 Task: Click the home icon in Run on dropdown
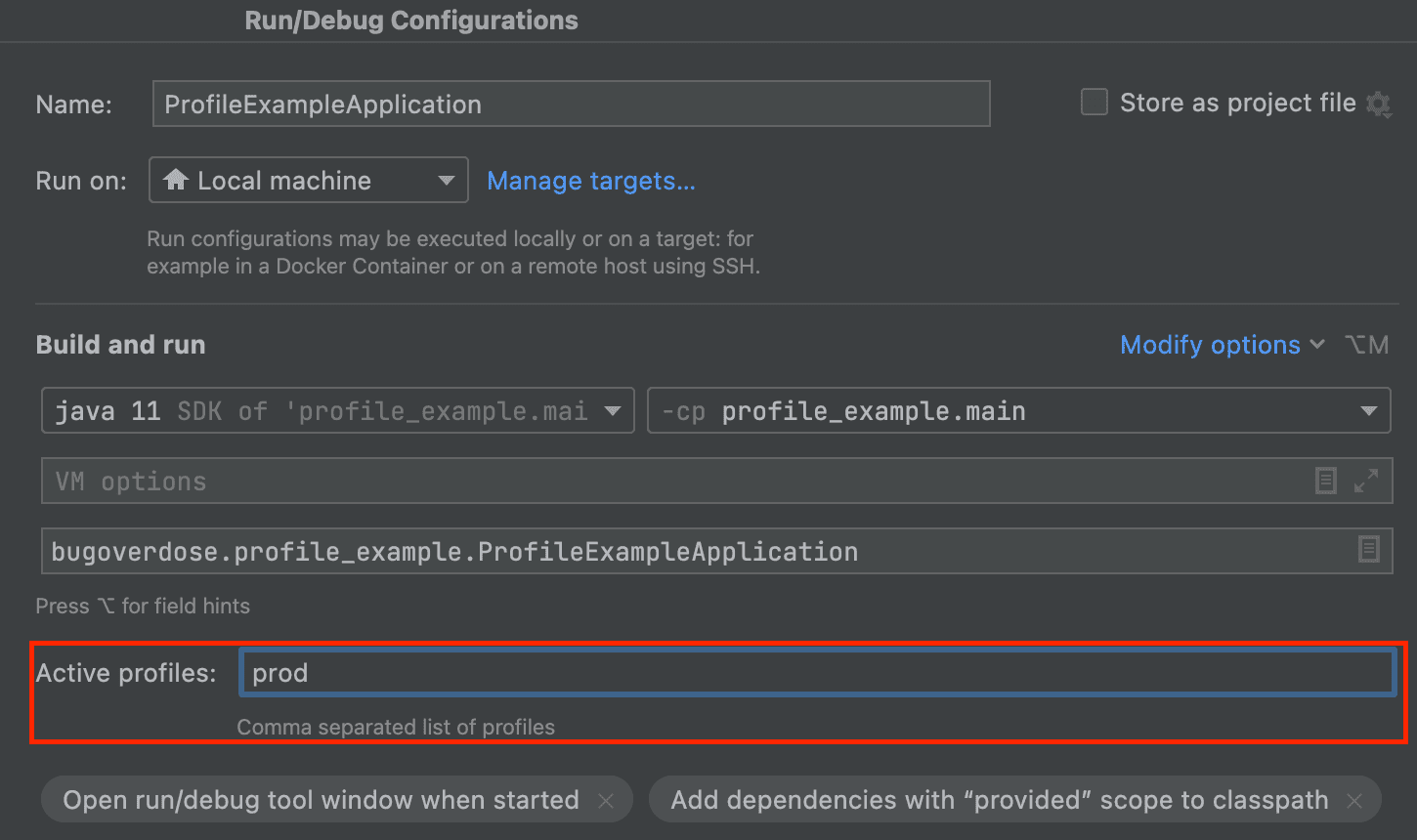click(176, 180)
